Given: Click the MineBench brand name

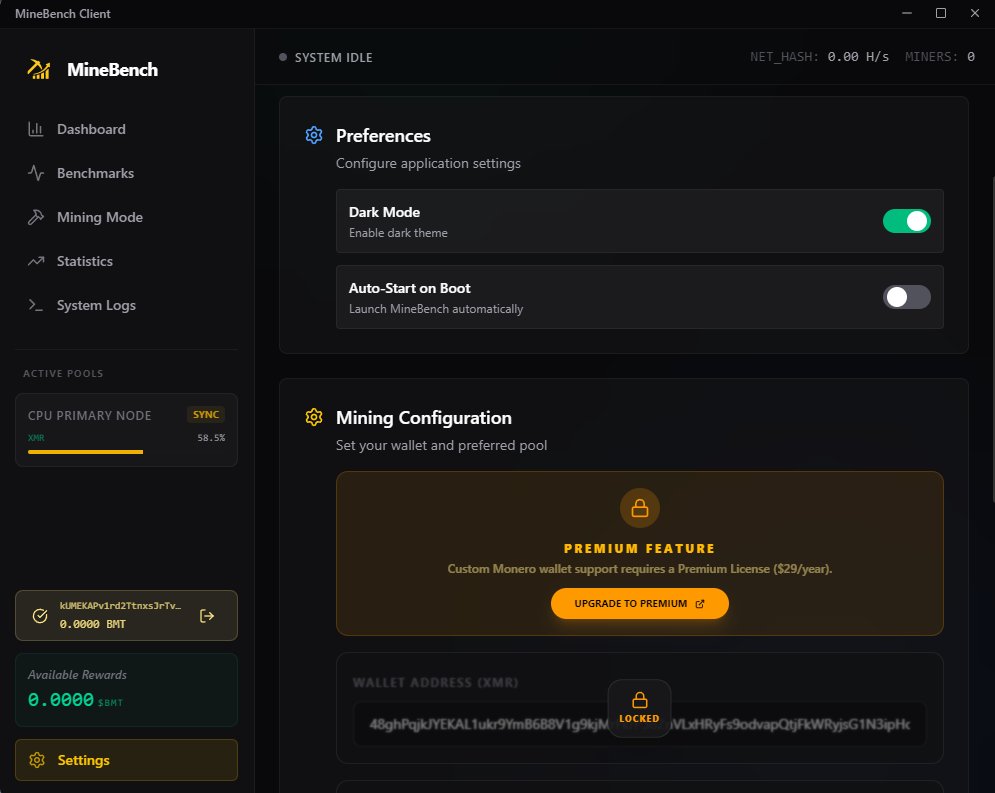Looking at the screenshot, I should pyautogui.click(x=112, y=69).
